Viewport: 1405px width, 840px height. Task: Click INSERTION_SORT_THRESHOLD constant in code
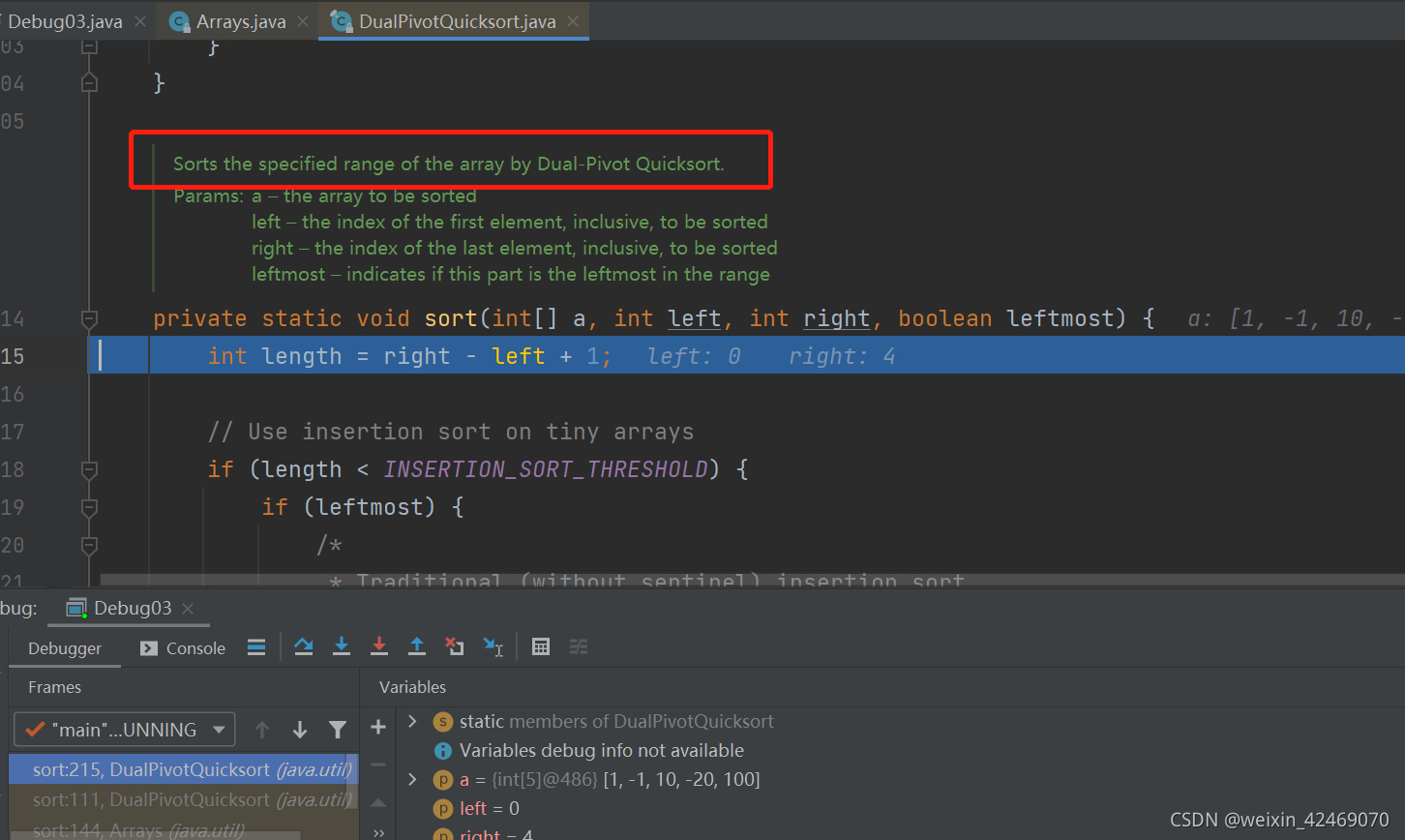click(546, 469)
